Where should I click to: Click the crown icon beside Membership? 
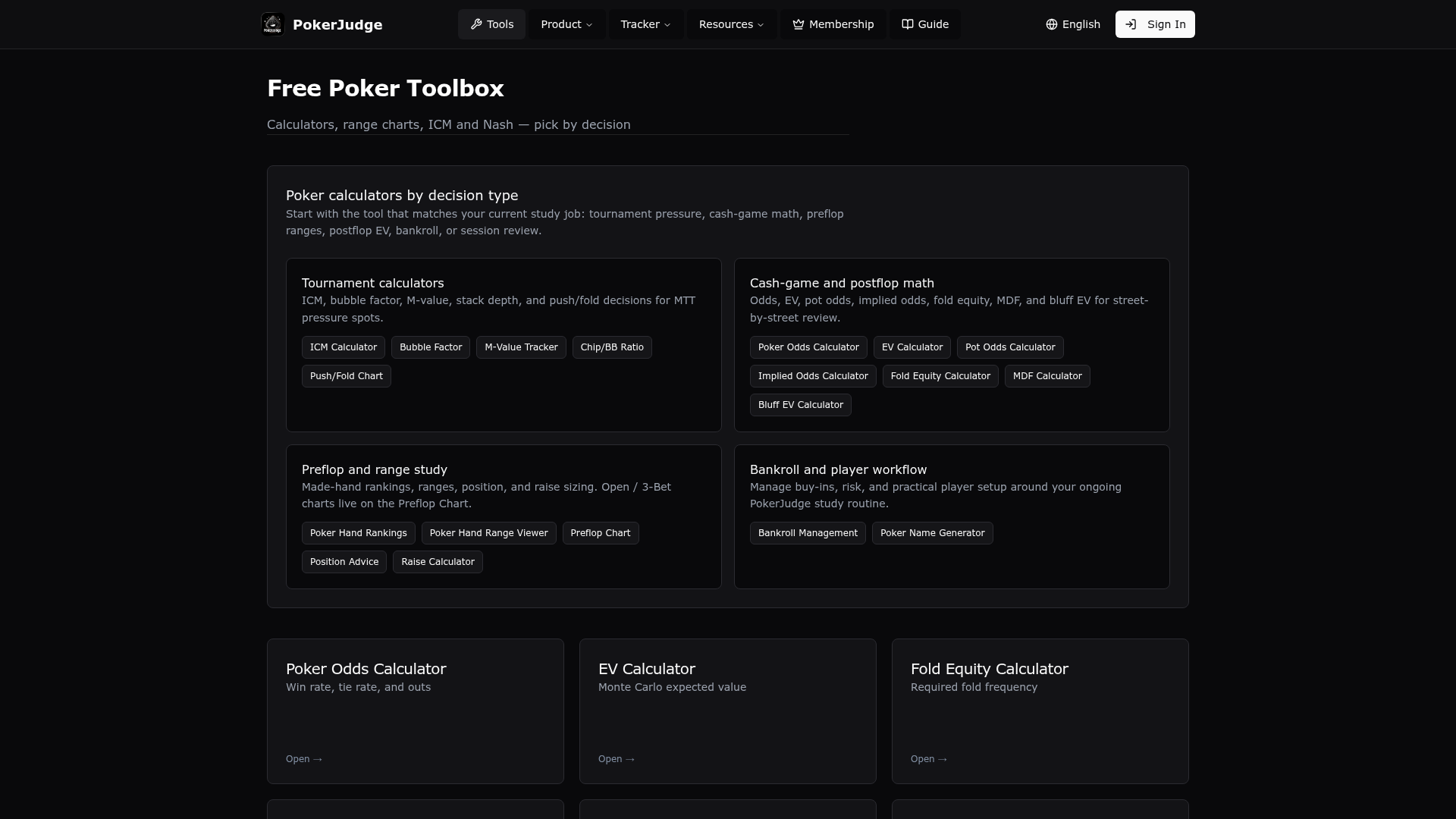click(799, 24)
